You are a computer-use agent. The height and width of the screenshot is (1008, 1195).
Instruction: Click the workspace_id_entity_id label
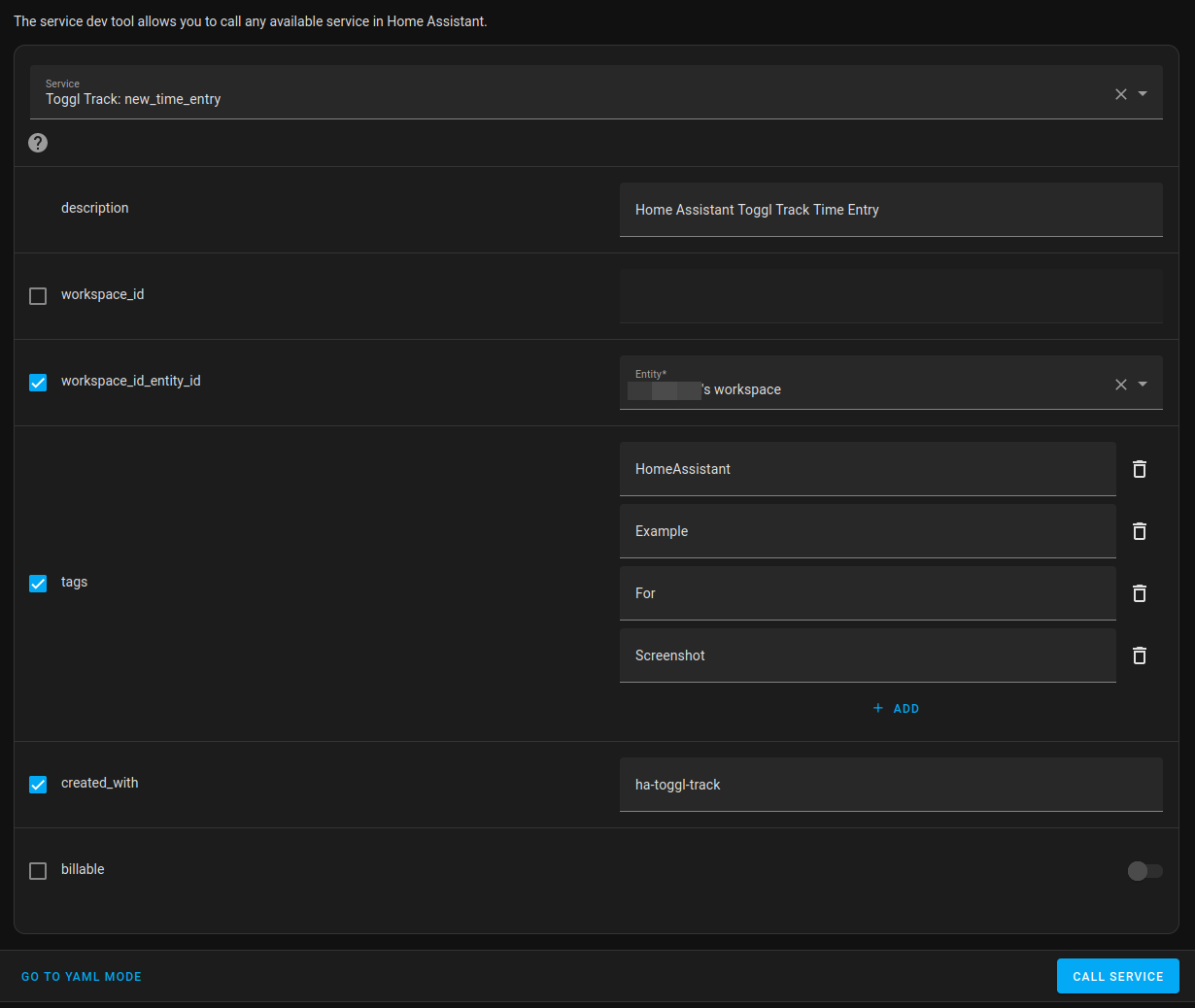[131, 381]
